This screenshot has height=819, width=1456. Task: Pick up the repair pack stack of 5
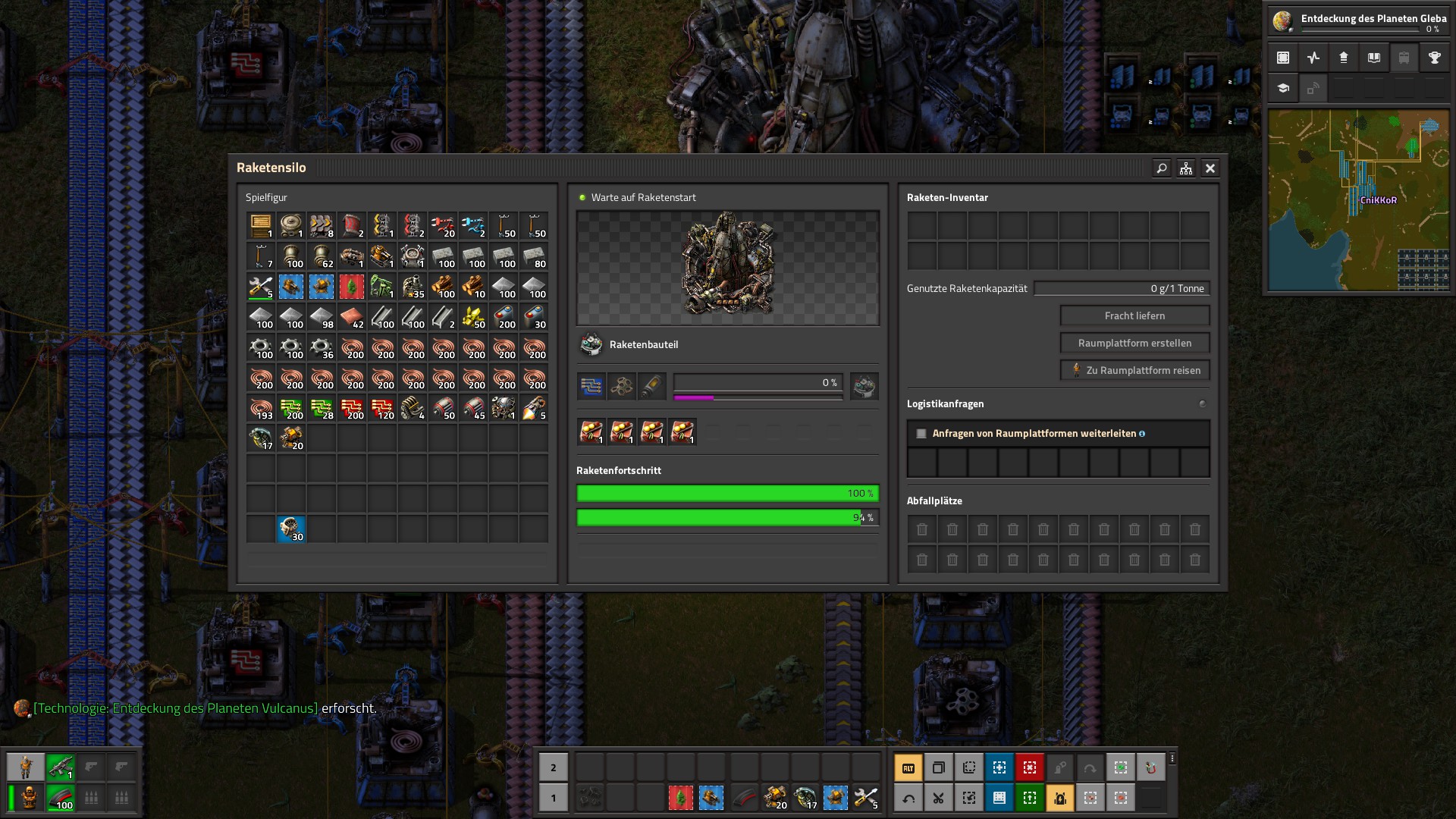[x=260, y=286]
